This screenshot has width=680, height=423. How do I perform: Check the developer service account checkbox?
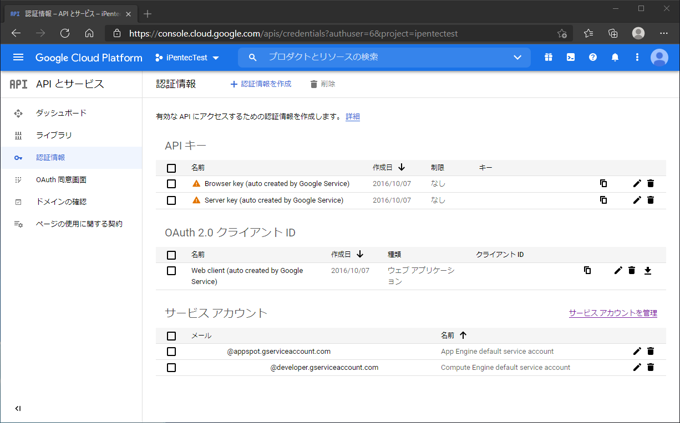(x=171, y=367)
